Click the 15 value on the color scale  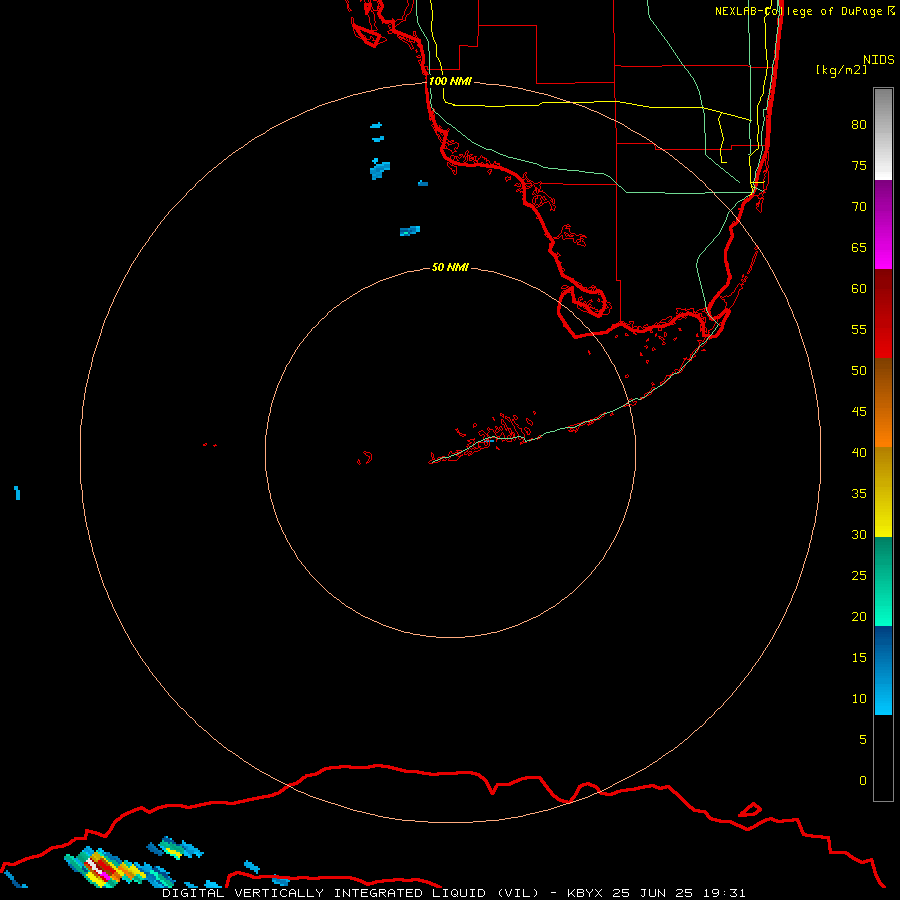(859, 658)
